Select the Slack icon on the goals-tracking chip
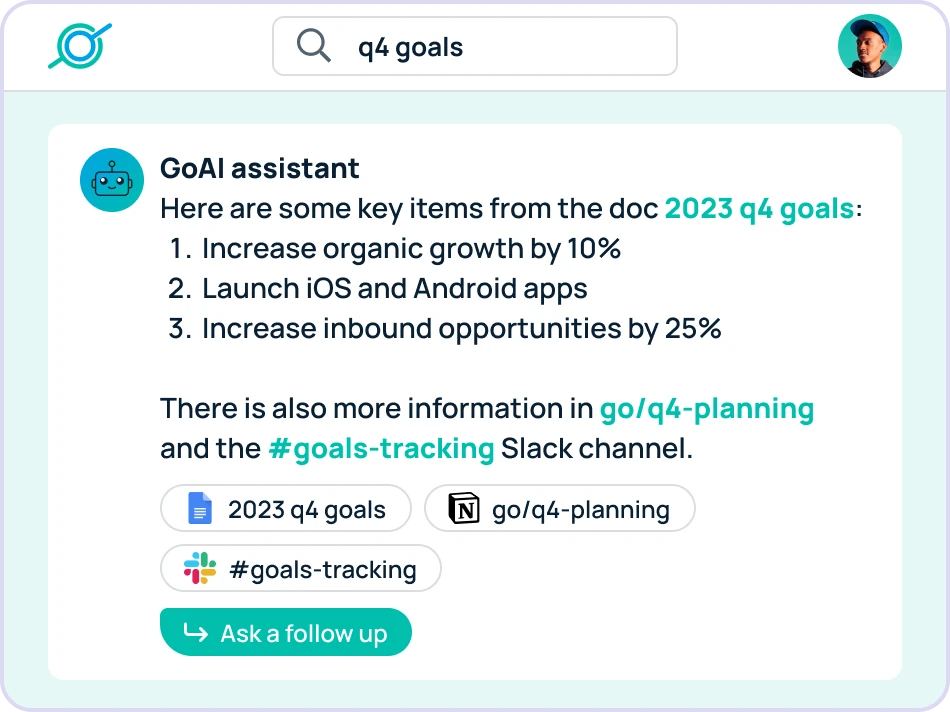This screenshot has height=712, width=950. pos(198,568)
